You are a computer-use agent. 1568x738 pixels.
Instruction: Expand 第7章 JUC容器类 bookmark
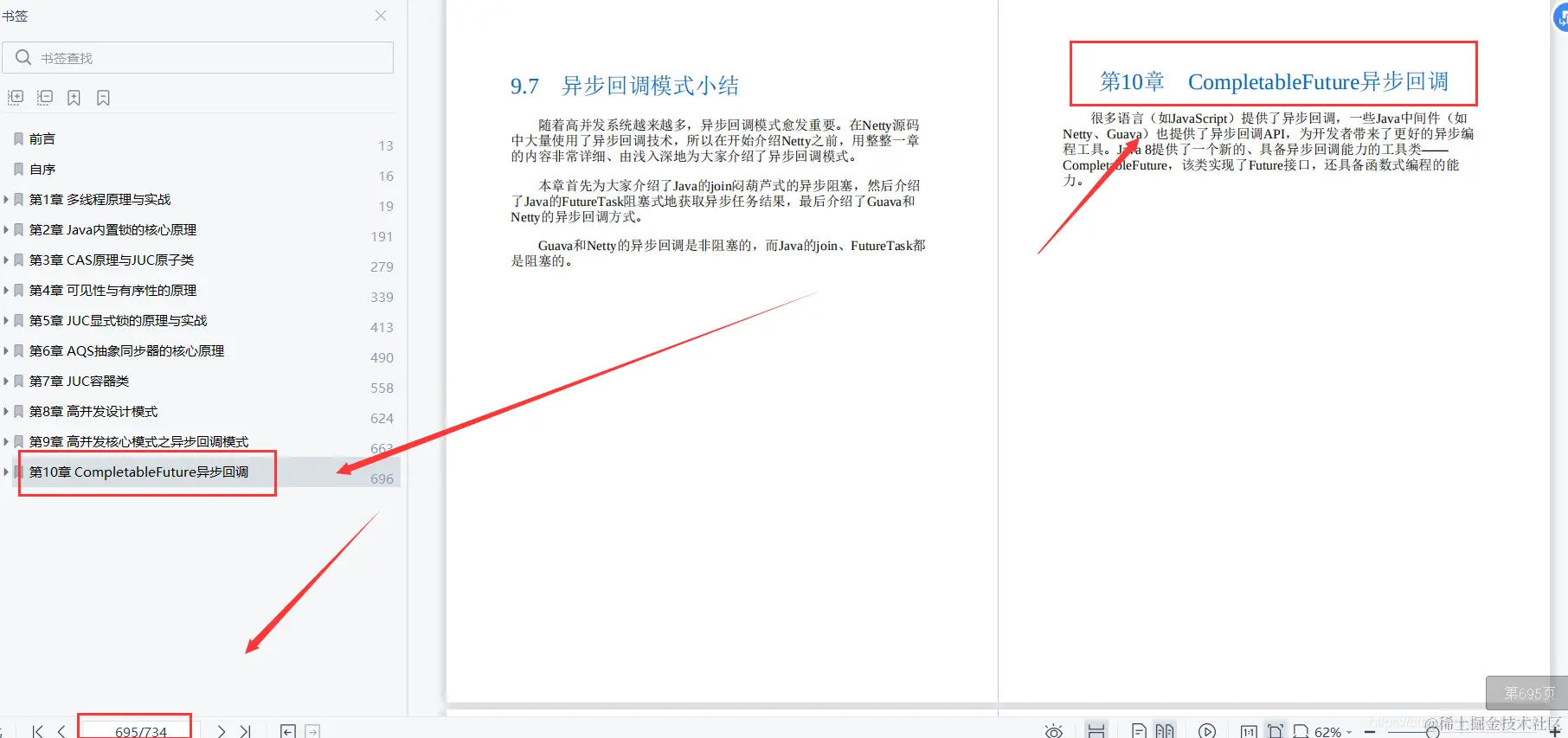point(6,381)
